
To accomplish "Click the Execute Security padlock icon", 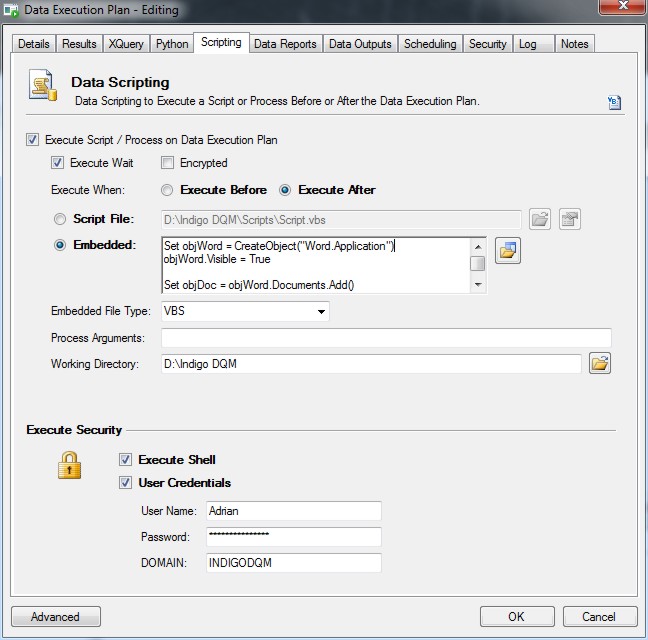I will pos(69,465).
